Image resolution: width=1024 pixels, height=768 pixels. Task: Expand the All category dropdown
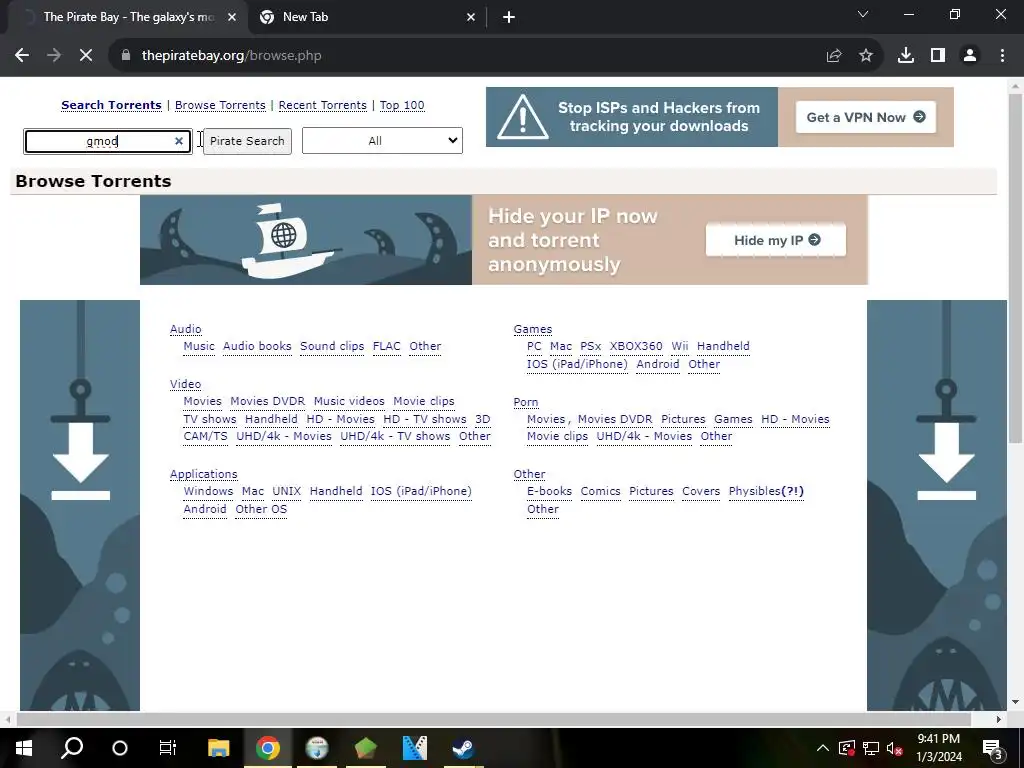[382, 140]
